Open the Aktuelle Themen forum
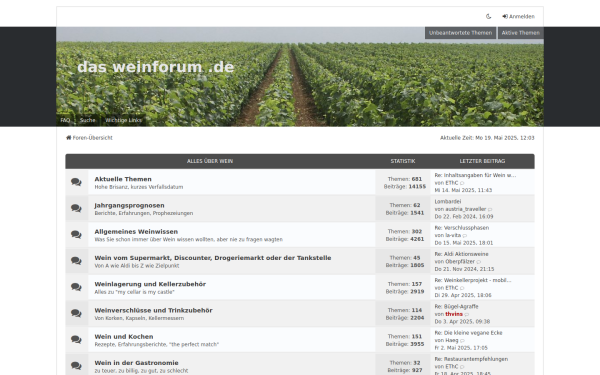Screen dimensions: 600x375 tap(123, 179)
